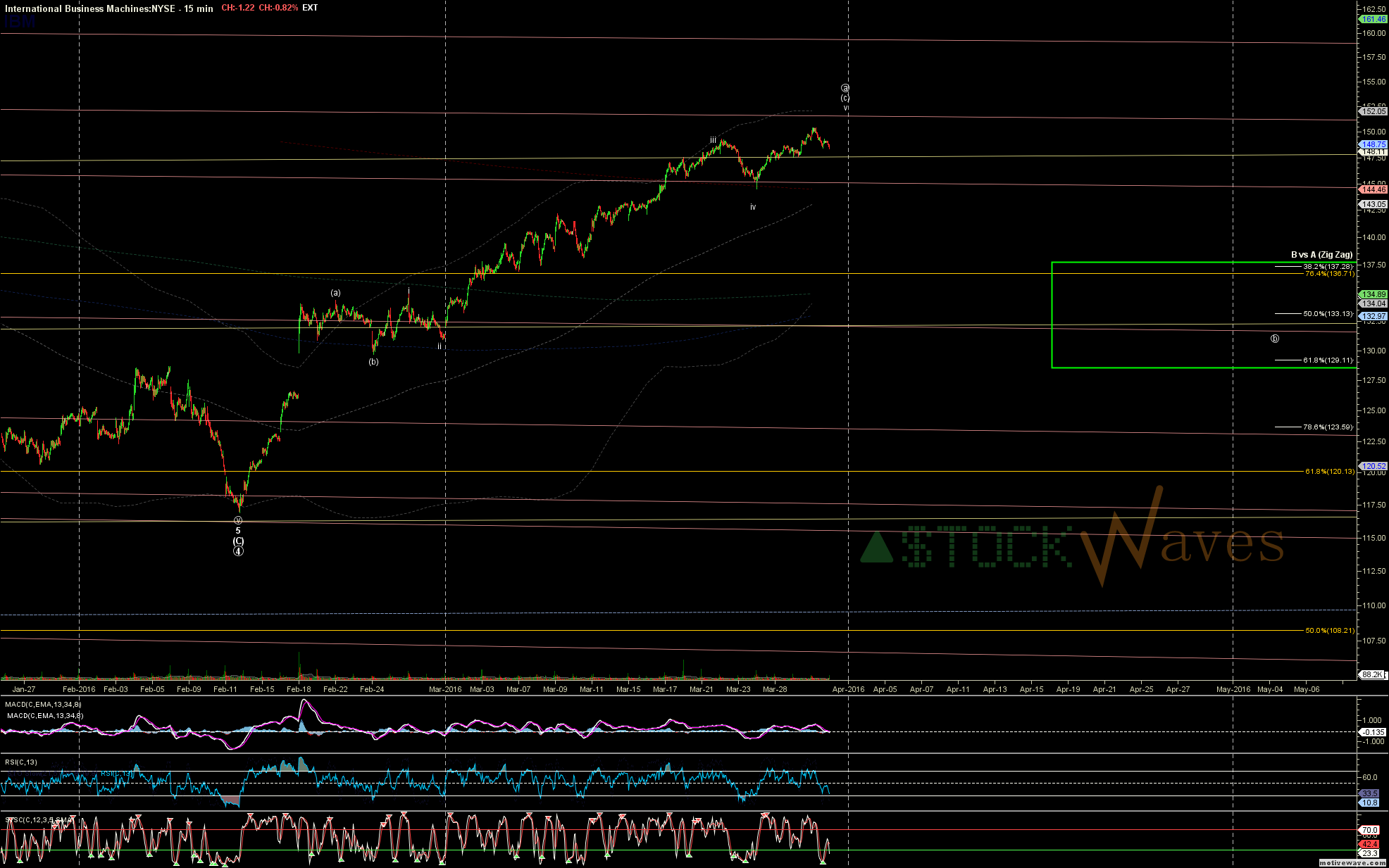Click the Mar-17 date on time axis
The height and width of the screenshot is (868, 1389).
click(665, 689)
